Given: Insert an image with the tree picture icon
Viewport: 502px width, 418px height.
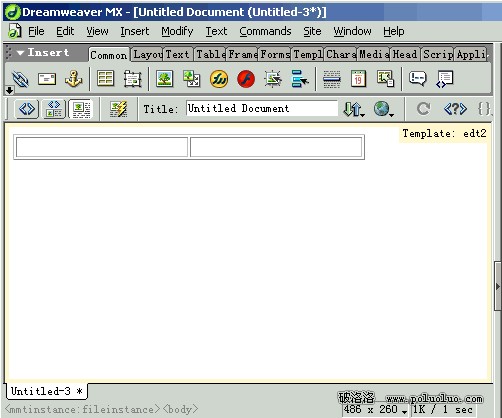Looking at the screenshot, I should click(x=164, y=79).
